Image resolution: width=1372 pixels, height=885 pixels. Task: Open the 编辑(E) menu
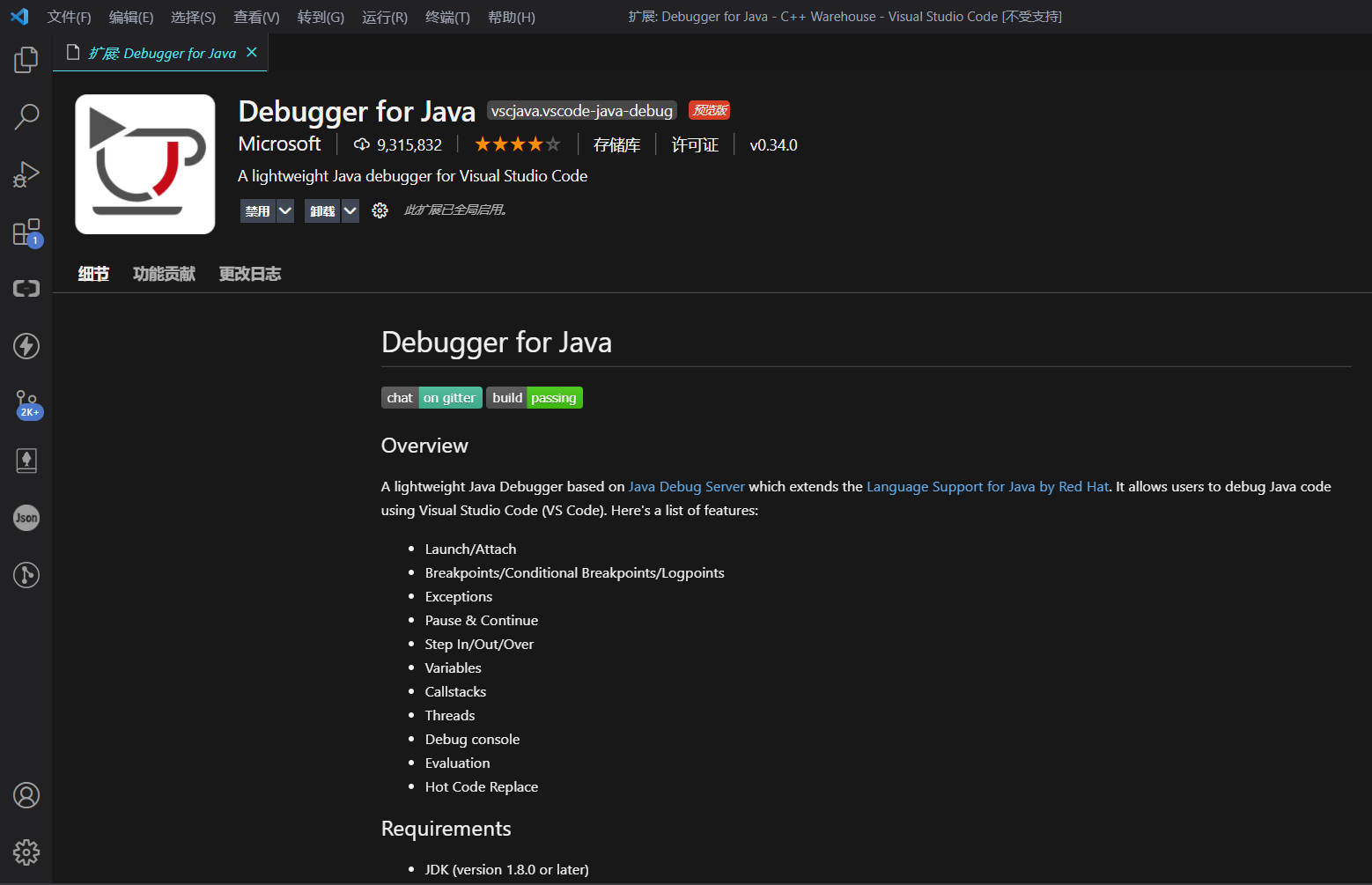click(x=131, y=17)
